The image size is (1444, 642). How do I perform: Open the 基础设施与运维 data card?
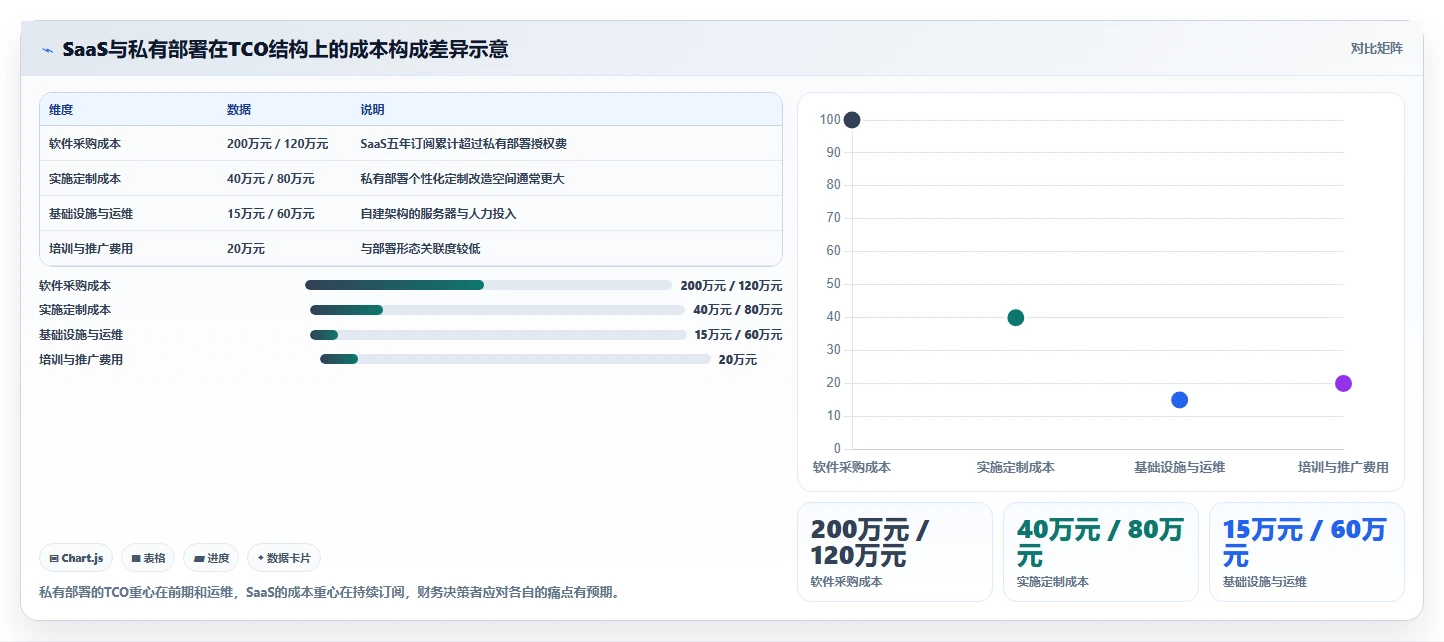pos(1307,552)
